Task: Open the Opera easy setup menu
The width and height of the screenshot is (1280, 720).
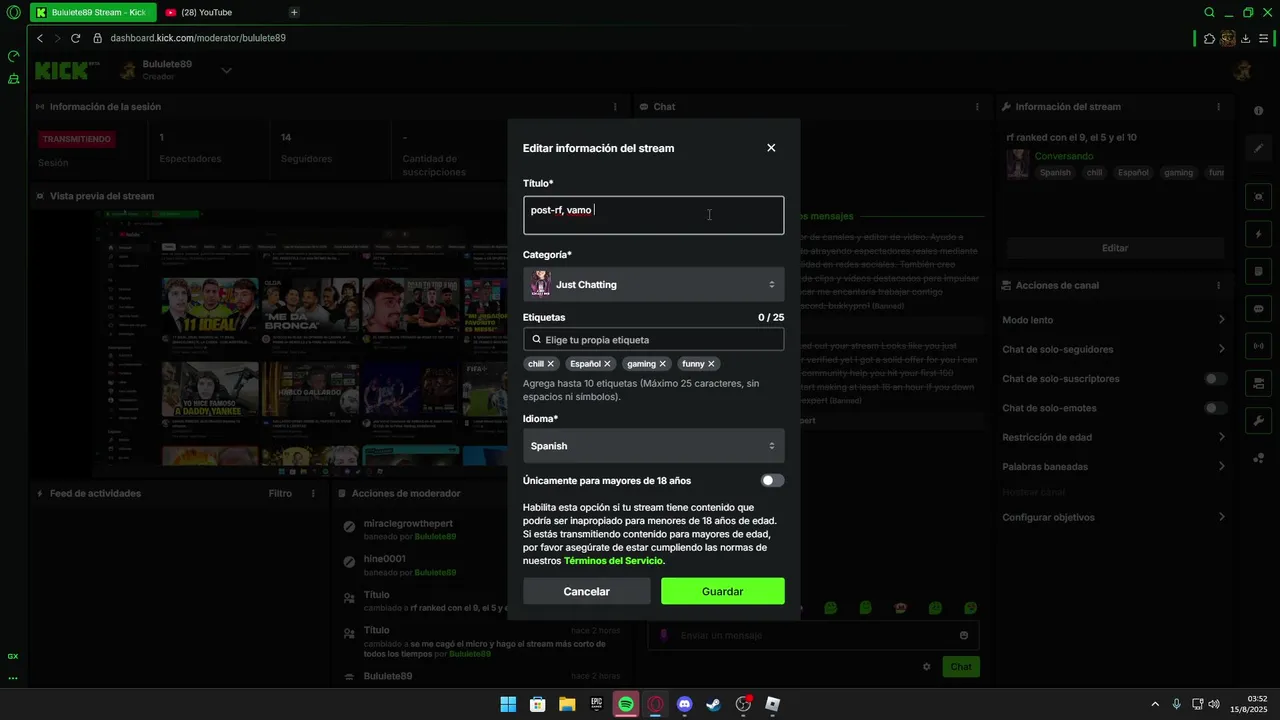Action: pyautogui.click(x=1264, y=39)
